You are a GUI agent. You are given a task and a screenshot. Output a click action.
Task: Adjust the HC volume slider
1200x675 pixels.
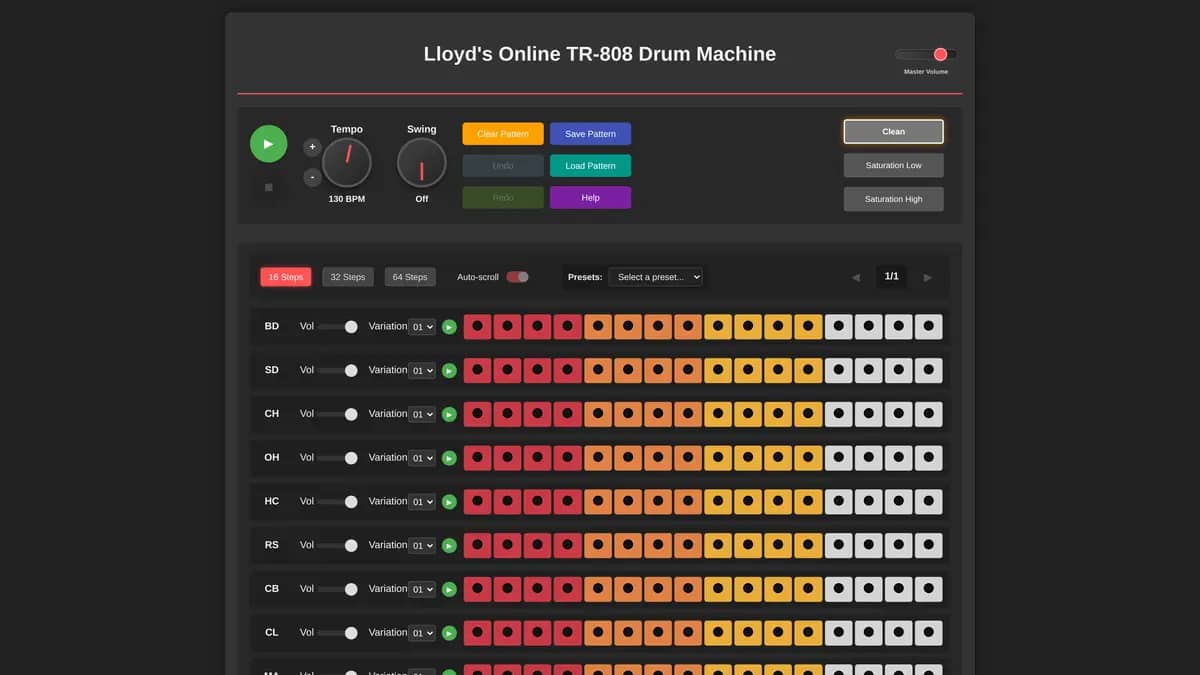click(337, 502)
